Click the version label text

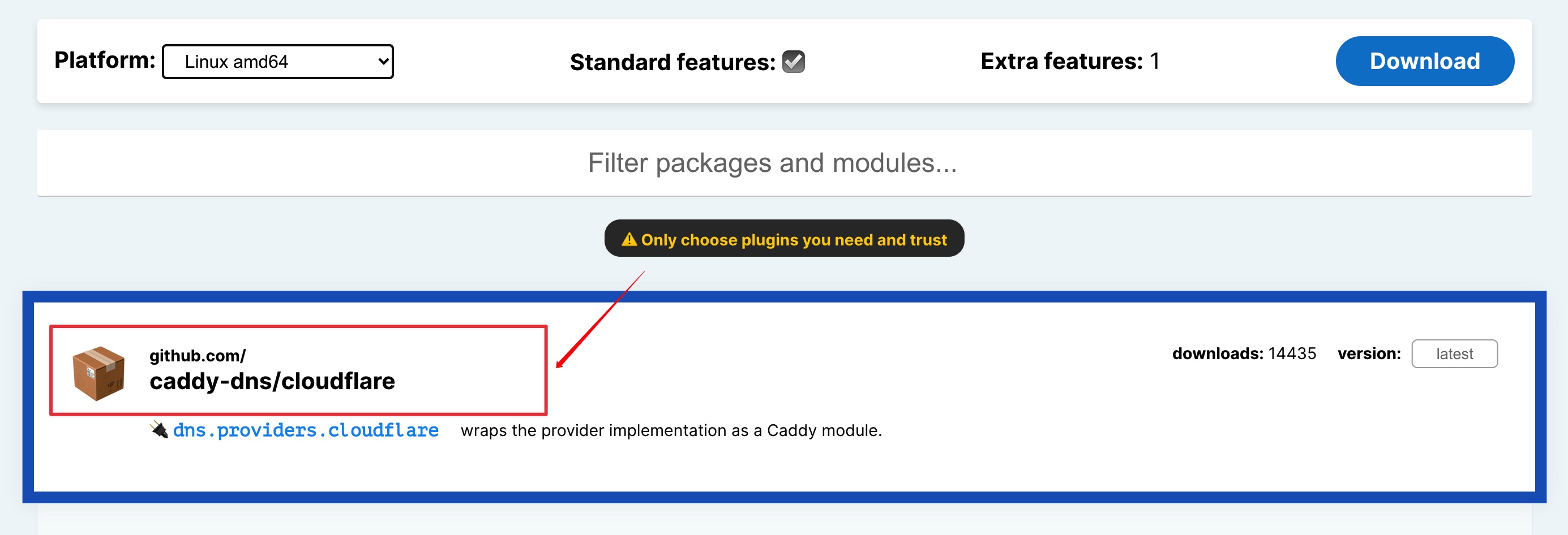(x=1368, y=354)
